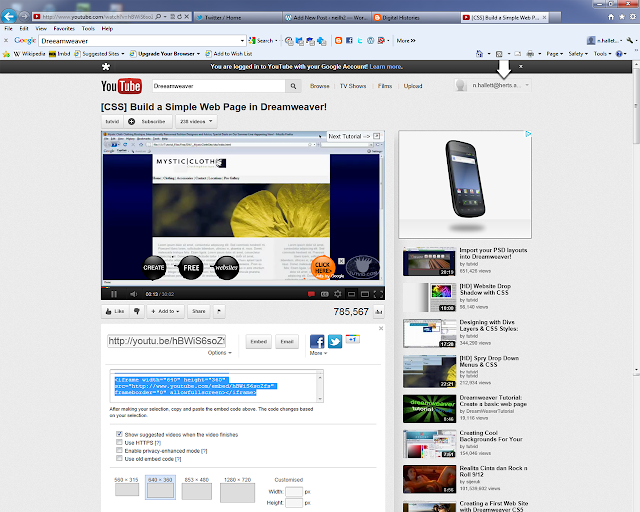
Task: Open Import your PSD layouts video thumbnail
Action: 429,261
